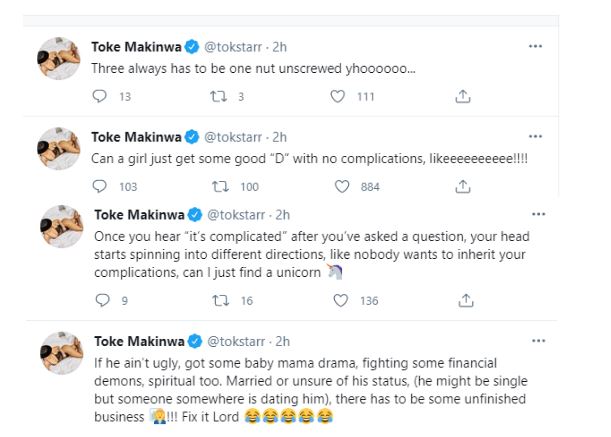Click the avatar beside the unicorn tweet
Image resolution: width=611 pixels, height=437 pixels.
pos(59,226)
